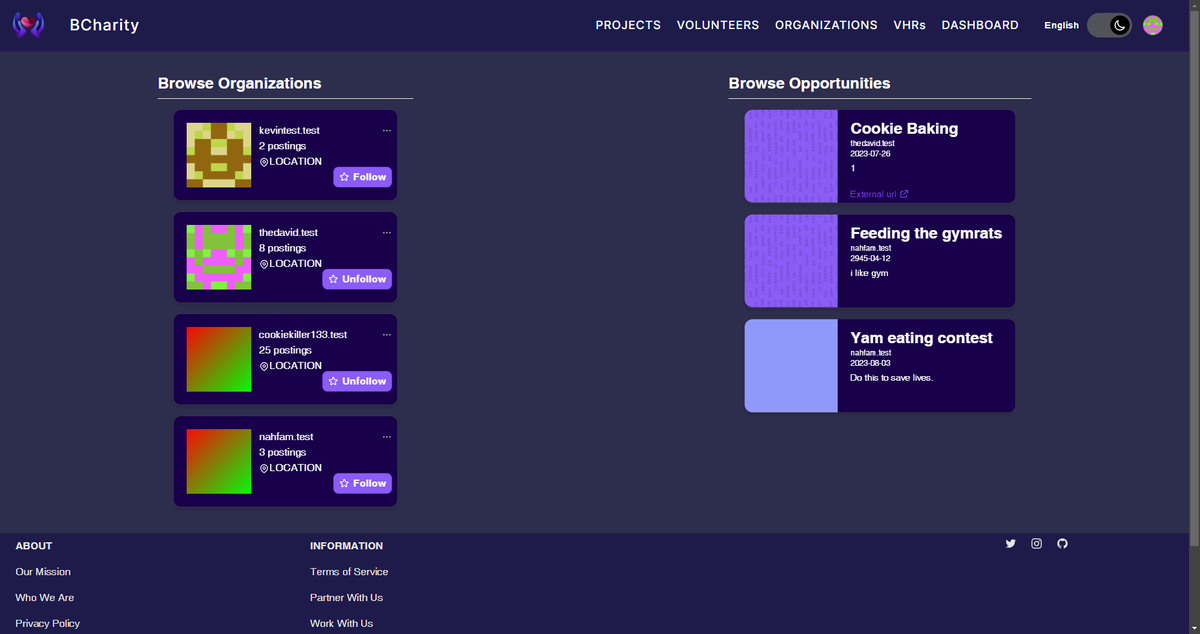Open cookiekiller133.test gradient avatar
1200x634 pixels.
tap(219, 359)
